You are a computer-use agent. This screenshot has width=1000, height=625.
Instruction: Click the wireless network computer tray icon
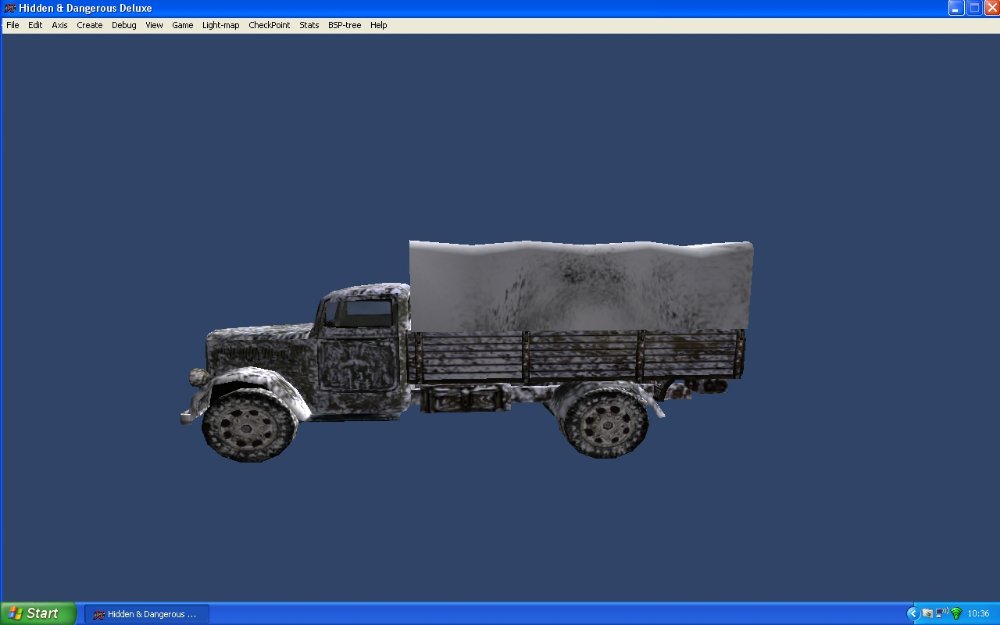(x=942, y=613)
